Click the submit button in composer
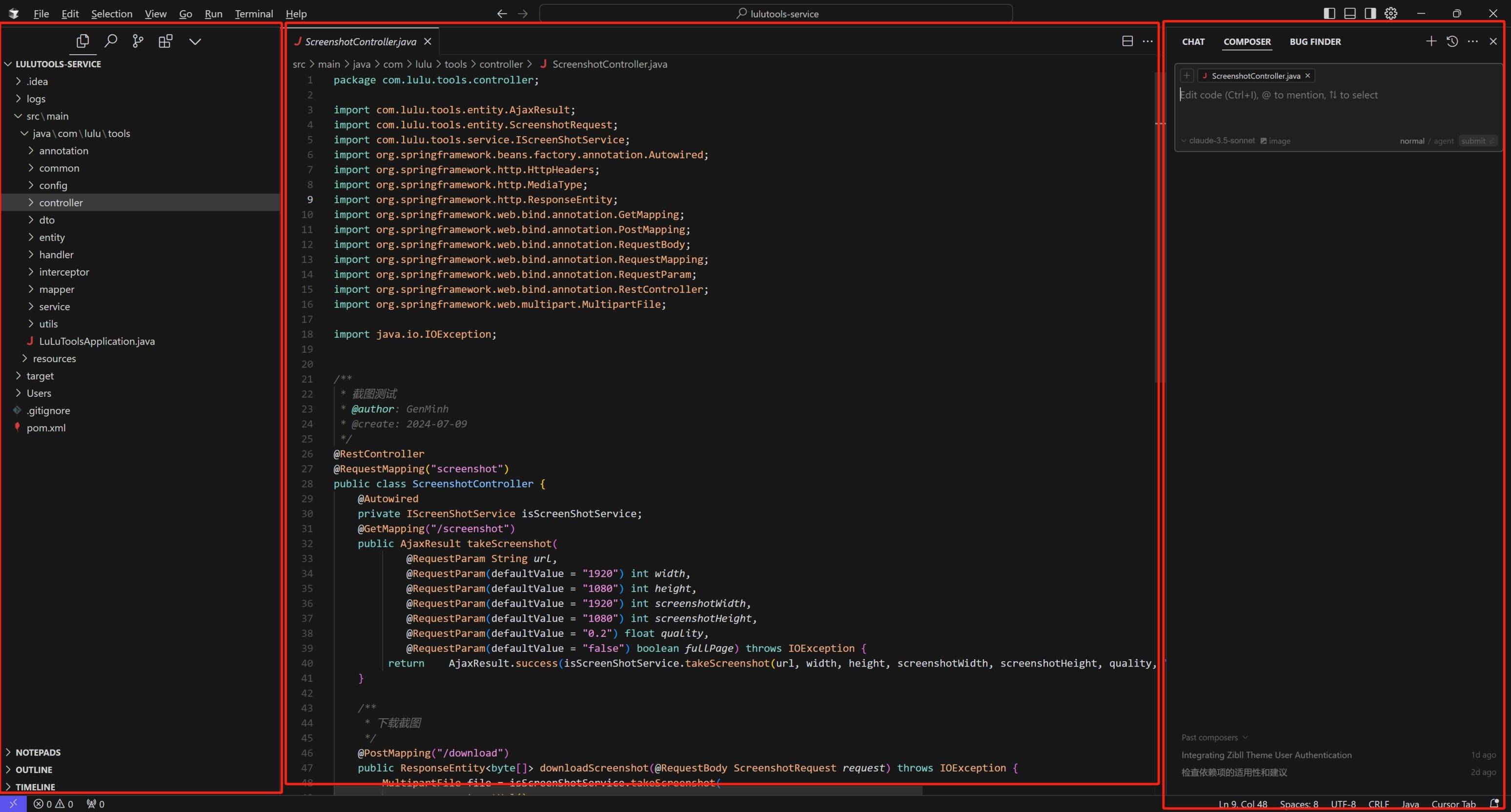1511x812 pixels. point(1476,141)
